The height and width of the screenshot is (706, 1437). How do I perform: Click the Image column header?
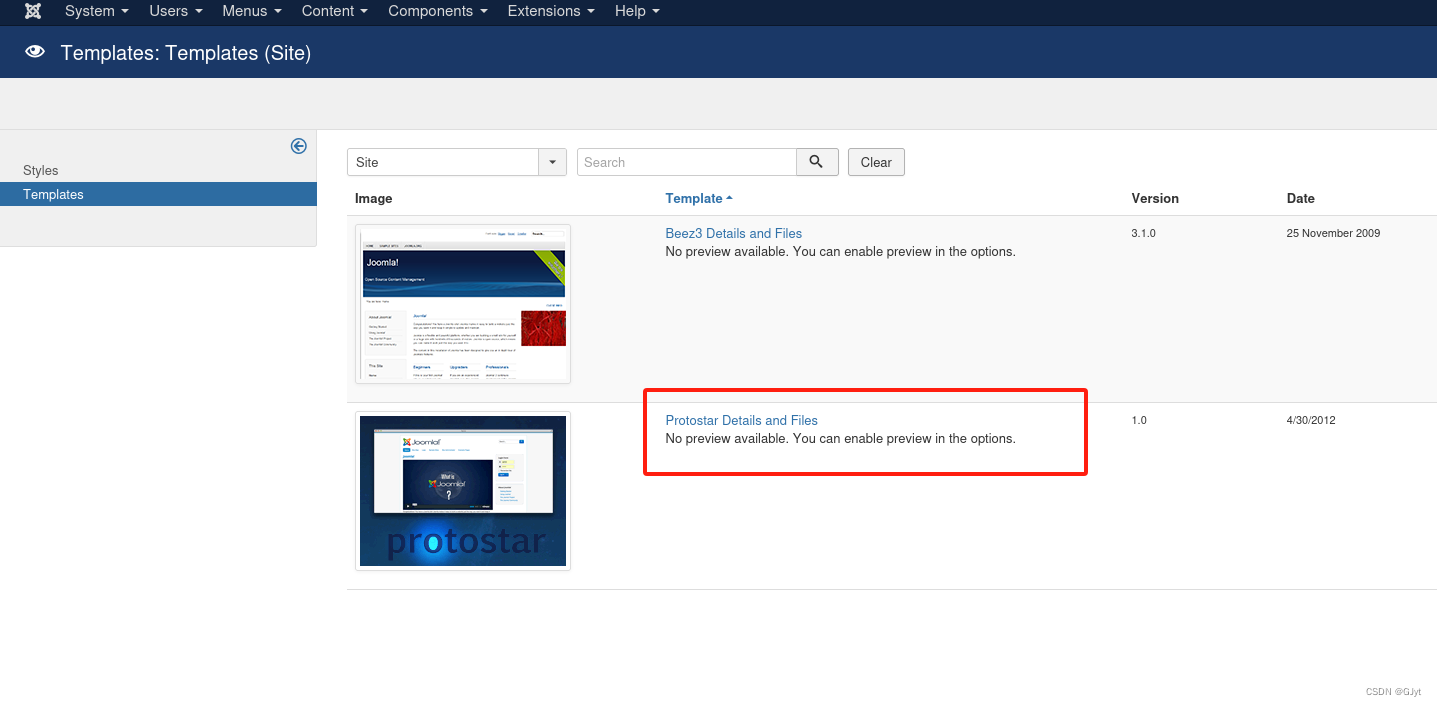coord(374,198)
